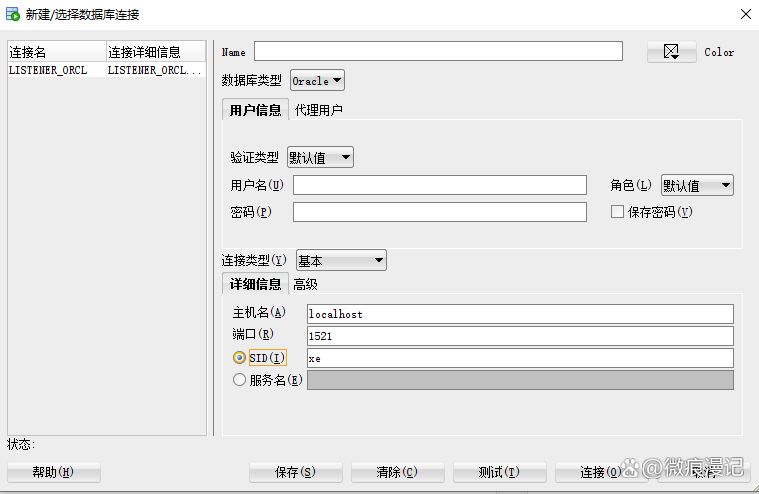Screen dimensions: 759x494
Task: Click the color picker button beside Color
Action: [x=671, y=52]
